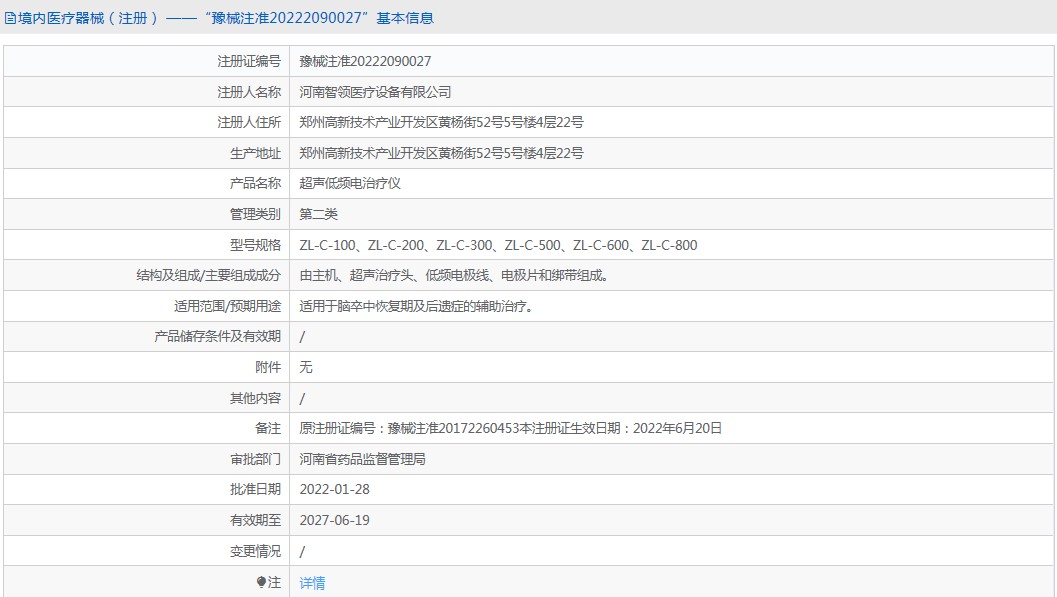Screen dimensions: 1057x597
Task: Select the category value 第二类
Action: tap(319, 214)
